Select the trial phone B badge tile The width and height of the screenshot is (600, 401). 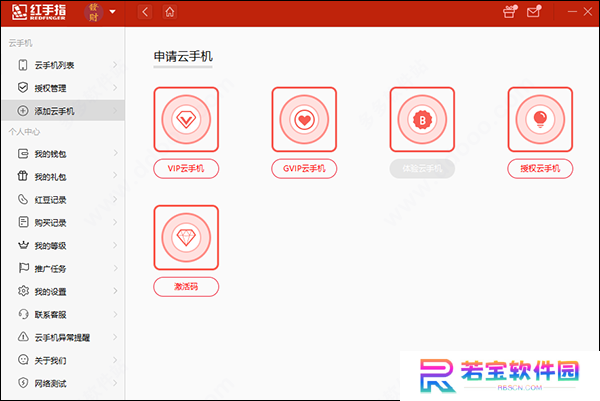coord(422,119)
